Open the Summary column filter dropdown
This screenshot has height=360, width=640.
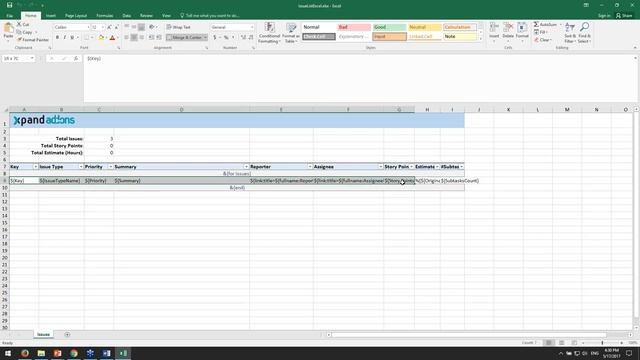246,167
